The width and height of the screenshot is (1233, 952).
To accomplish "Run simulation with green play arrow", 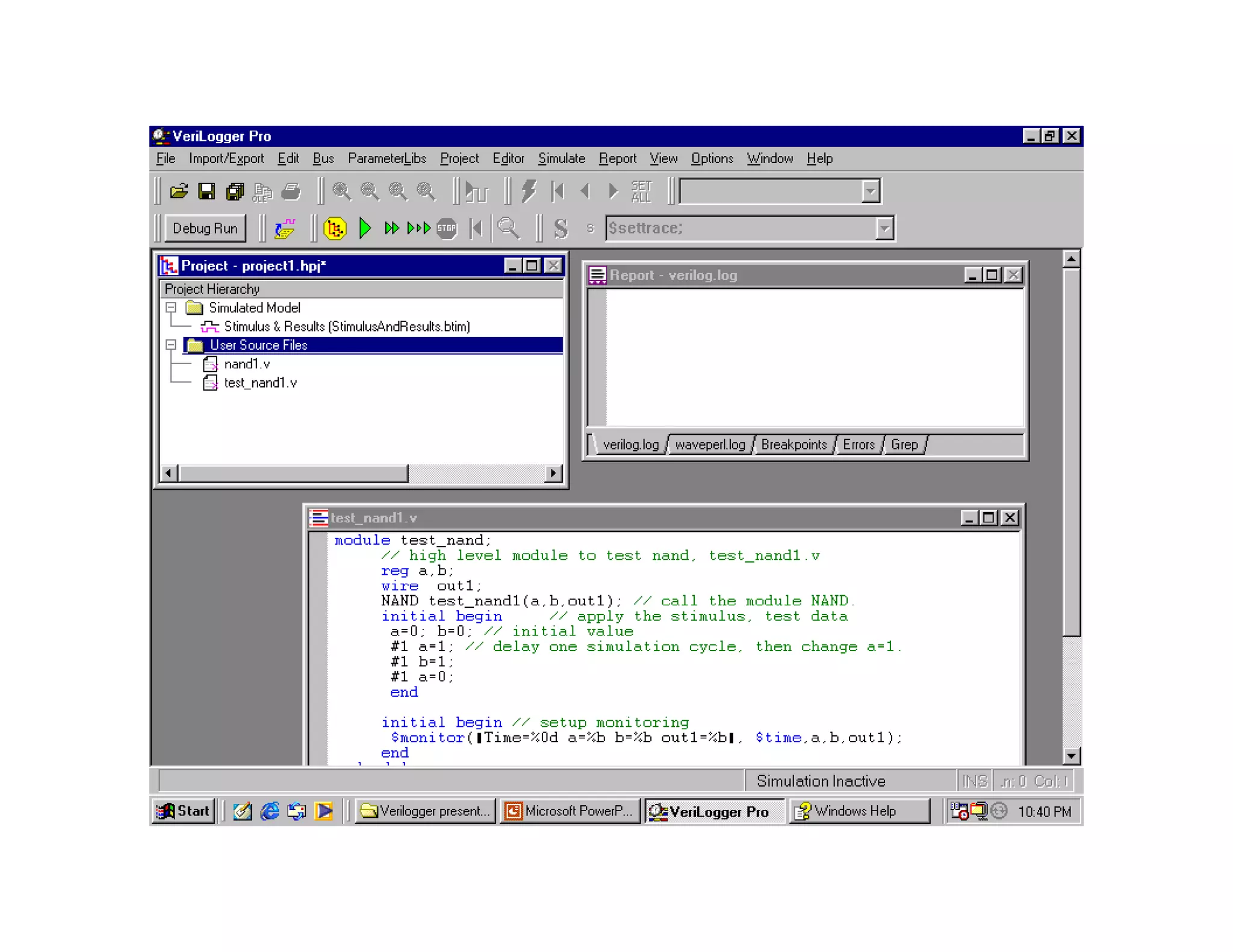I will (x=365, y=229).
